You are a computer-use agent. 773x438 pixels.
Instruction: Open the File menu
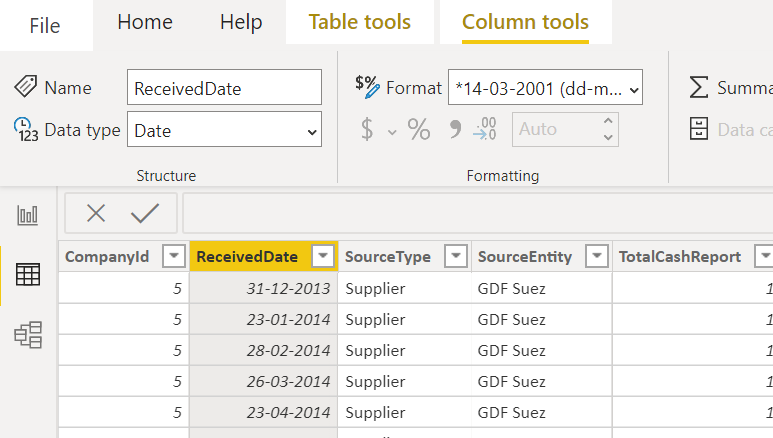tap(45, 26)
